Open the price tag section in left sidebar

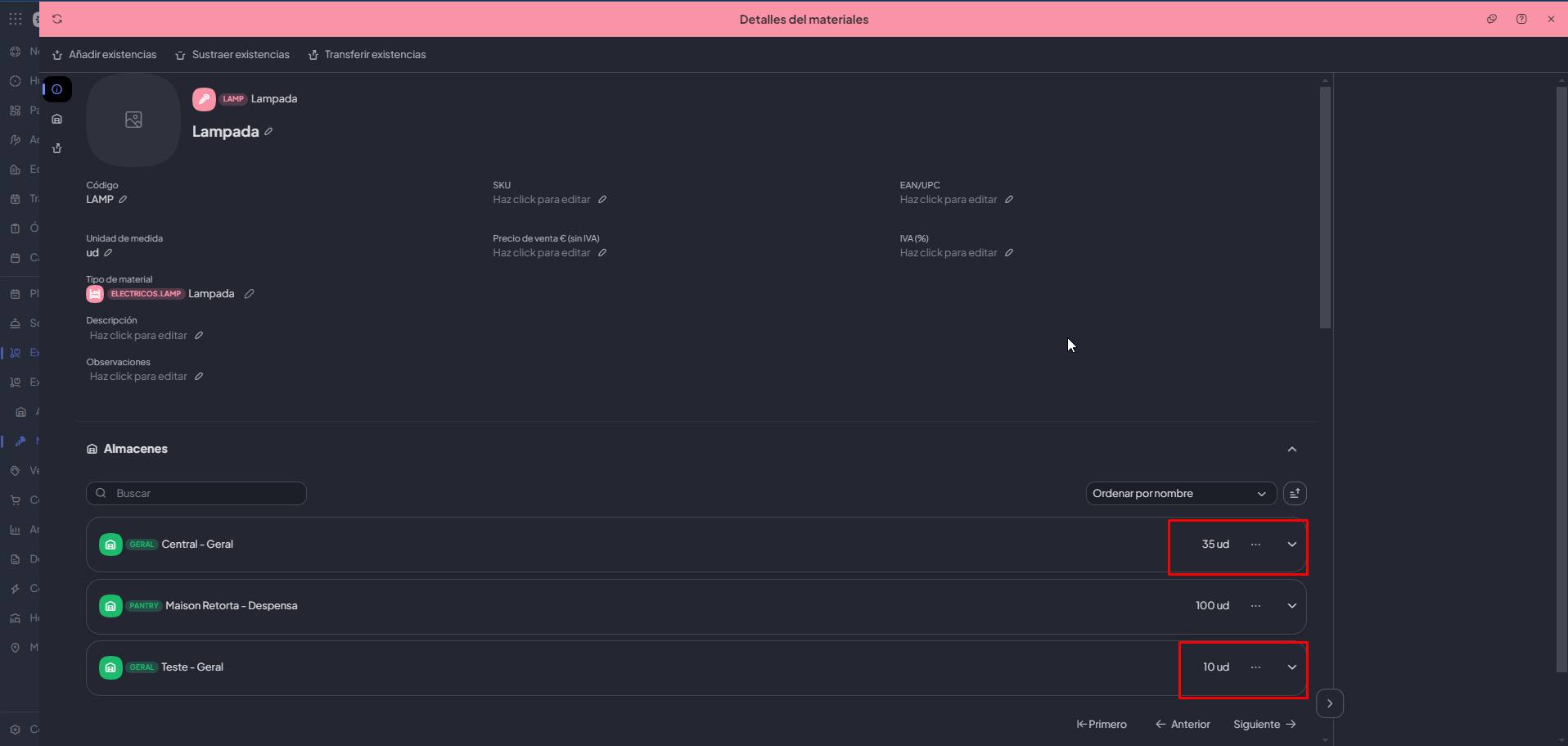pos(15,471)
